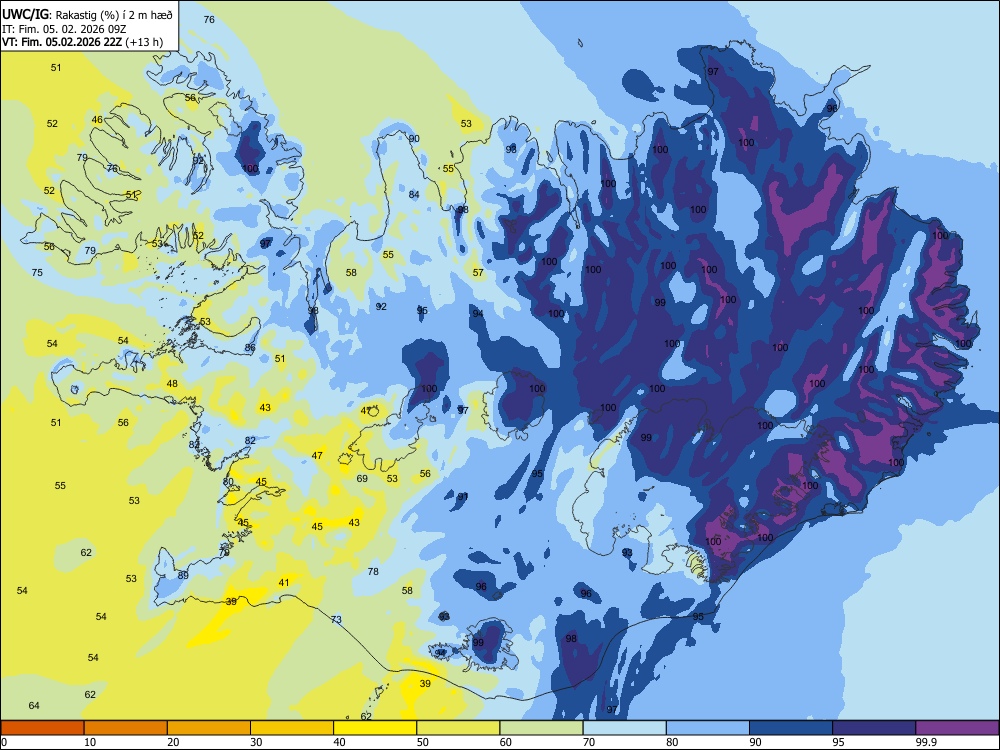Viewport: 1000px width, 750px height.
Task: Select the map value 86
Action: coord(250,348)
